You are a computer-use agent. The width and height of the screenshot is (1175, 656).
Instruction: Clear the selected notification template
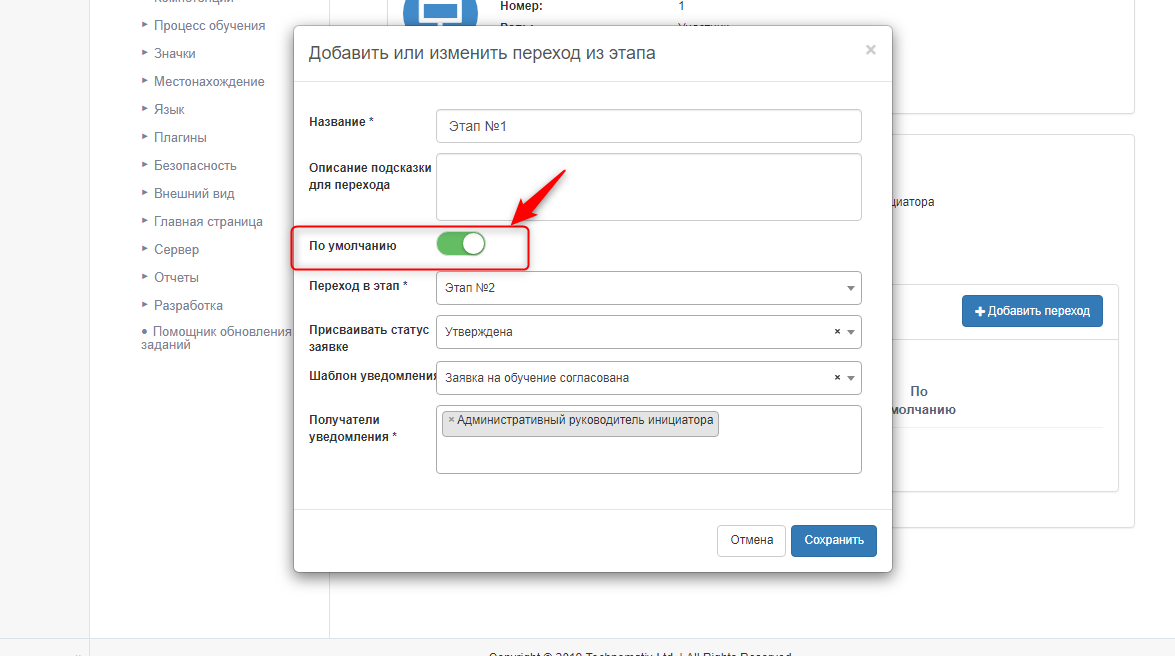(837, 378)
